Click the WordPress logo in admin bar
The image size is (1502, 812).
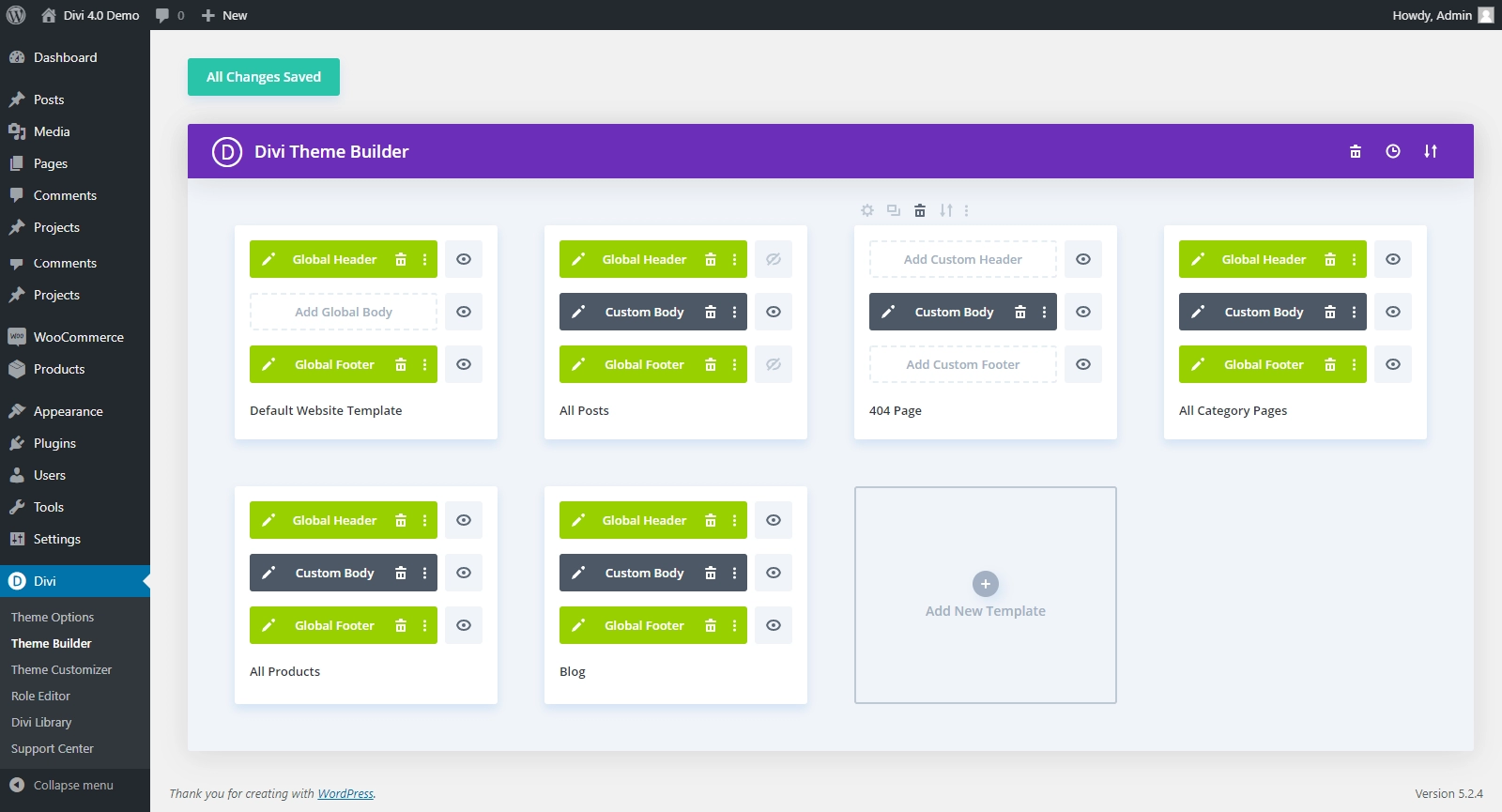(x=16, y=15)
